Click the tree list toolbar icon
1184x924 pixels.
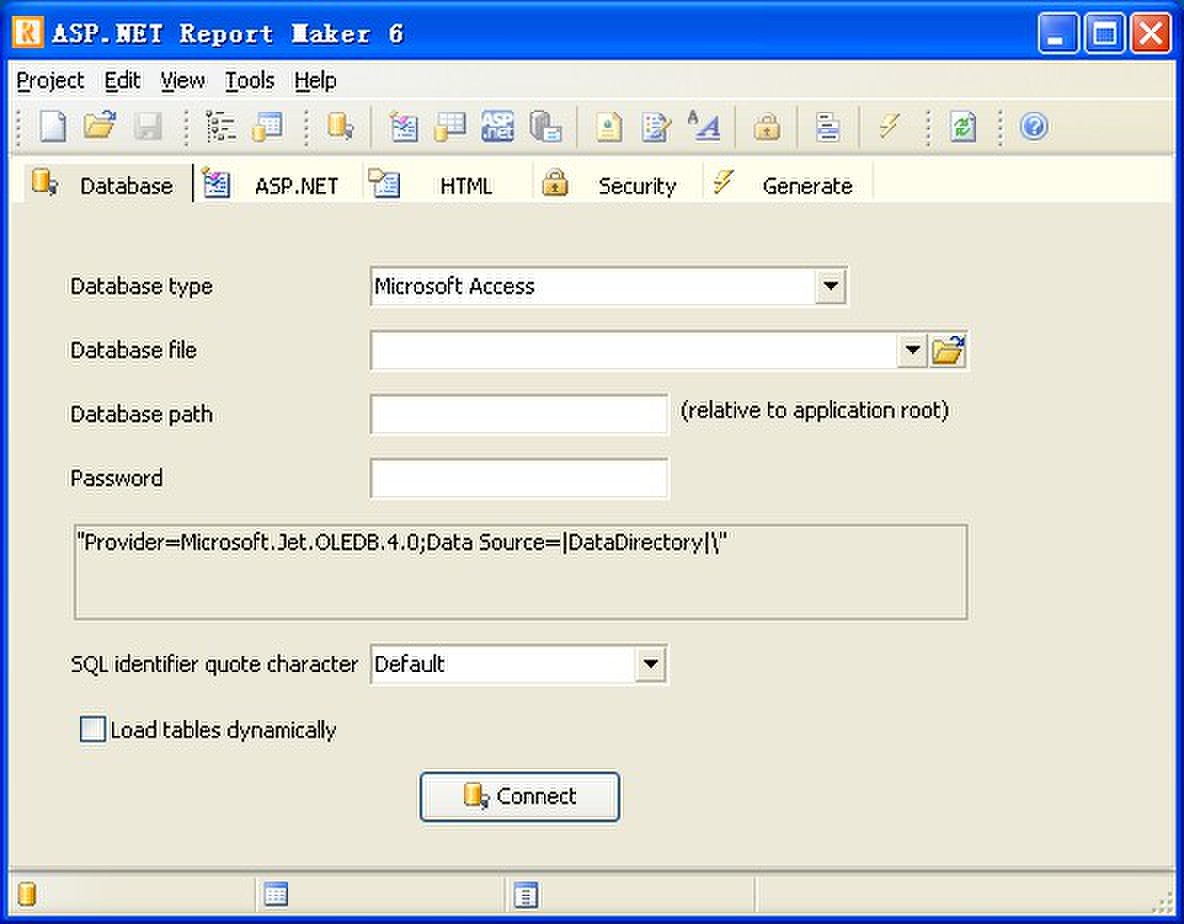(x=220, y=126)
